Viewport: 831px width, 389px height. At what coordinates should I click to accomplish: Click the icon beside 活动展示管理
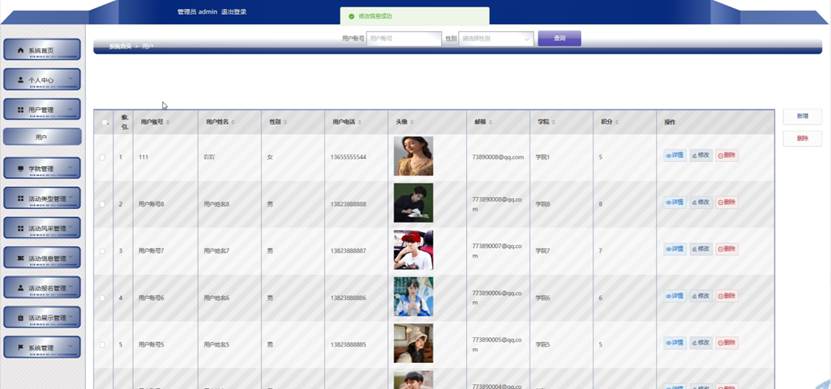[21, 318]
